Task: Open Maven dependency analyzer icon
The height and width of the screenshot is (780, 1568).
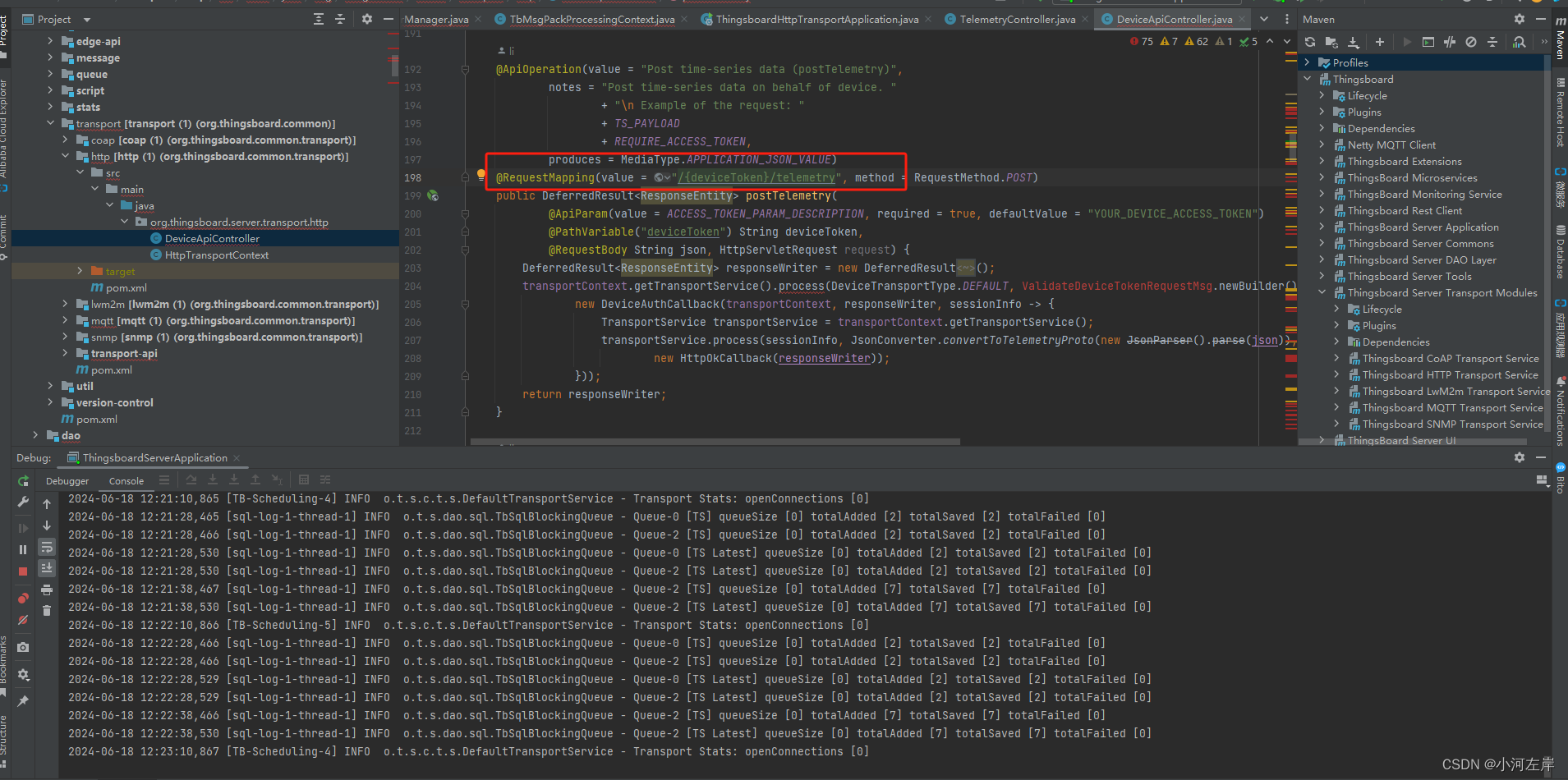Action: tap(1520, 42)
